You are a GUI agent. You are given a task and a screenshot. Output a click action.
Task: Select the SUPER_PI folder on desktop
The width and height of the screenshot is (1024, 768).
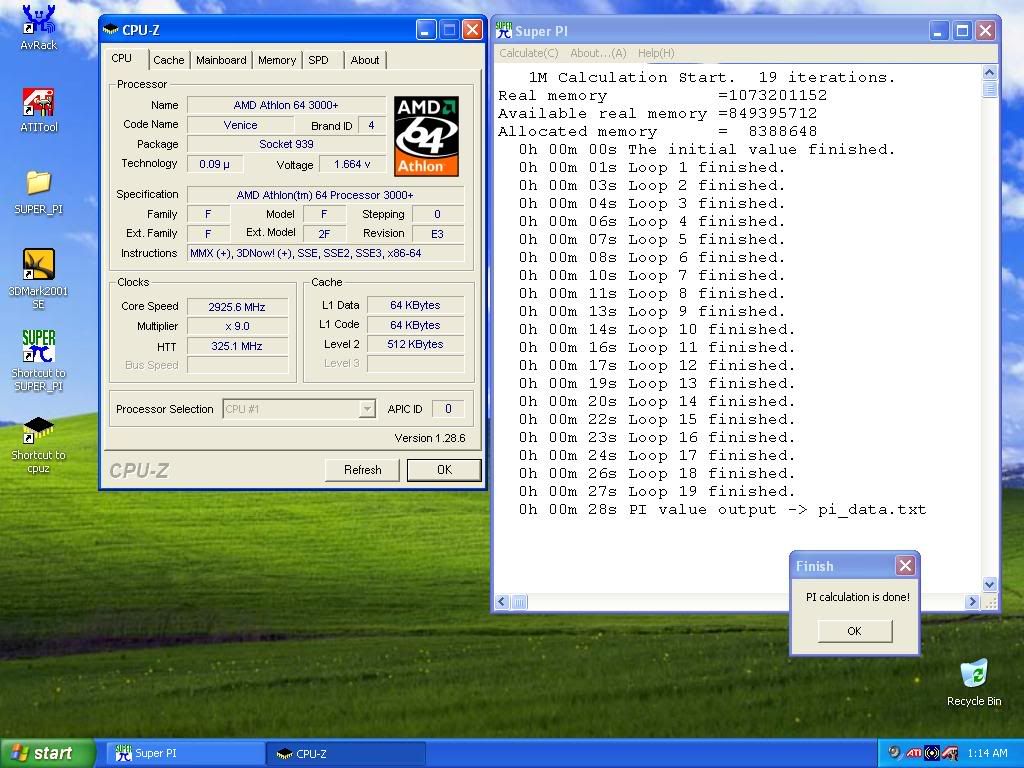click(x=39, y=192)
